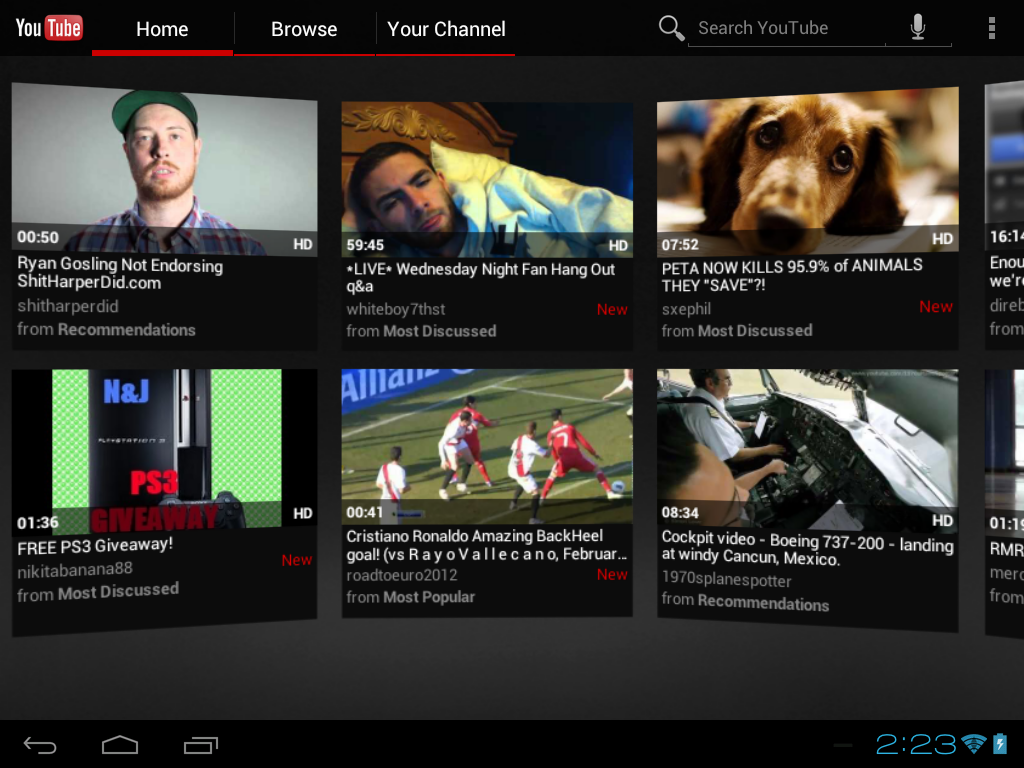Open the Your Channel tab

pos(446,29)
